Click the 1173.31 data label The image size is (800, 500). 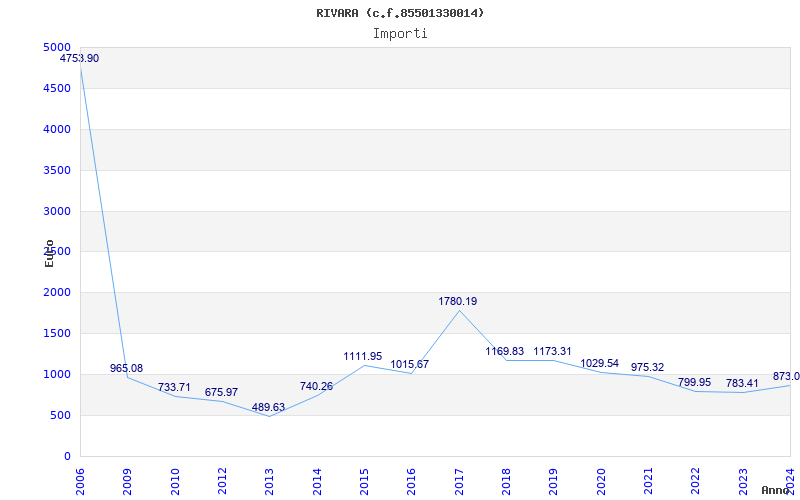553,352
